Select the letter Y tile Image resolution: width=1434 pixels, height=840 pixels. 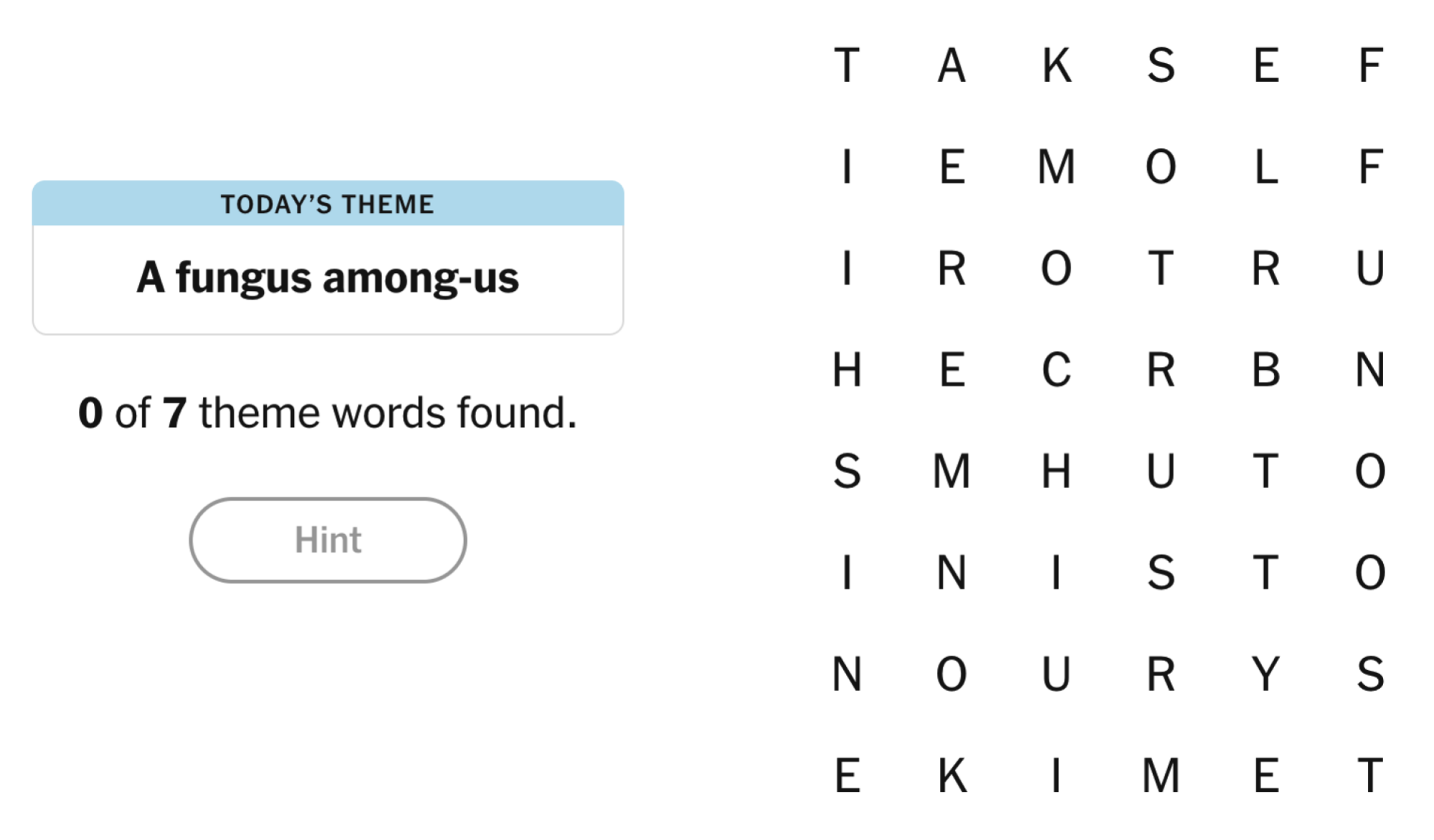(1266, 674)
